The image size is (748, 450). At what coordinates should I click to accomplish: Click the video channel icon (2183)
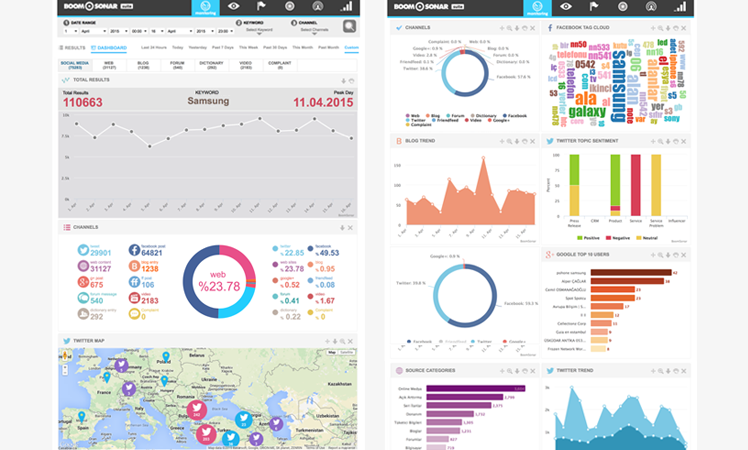point(134,298)
